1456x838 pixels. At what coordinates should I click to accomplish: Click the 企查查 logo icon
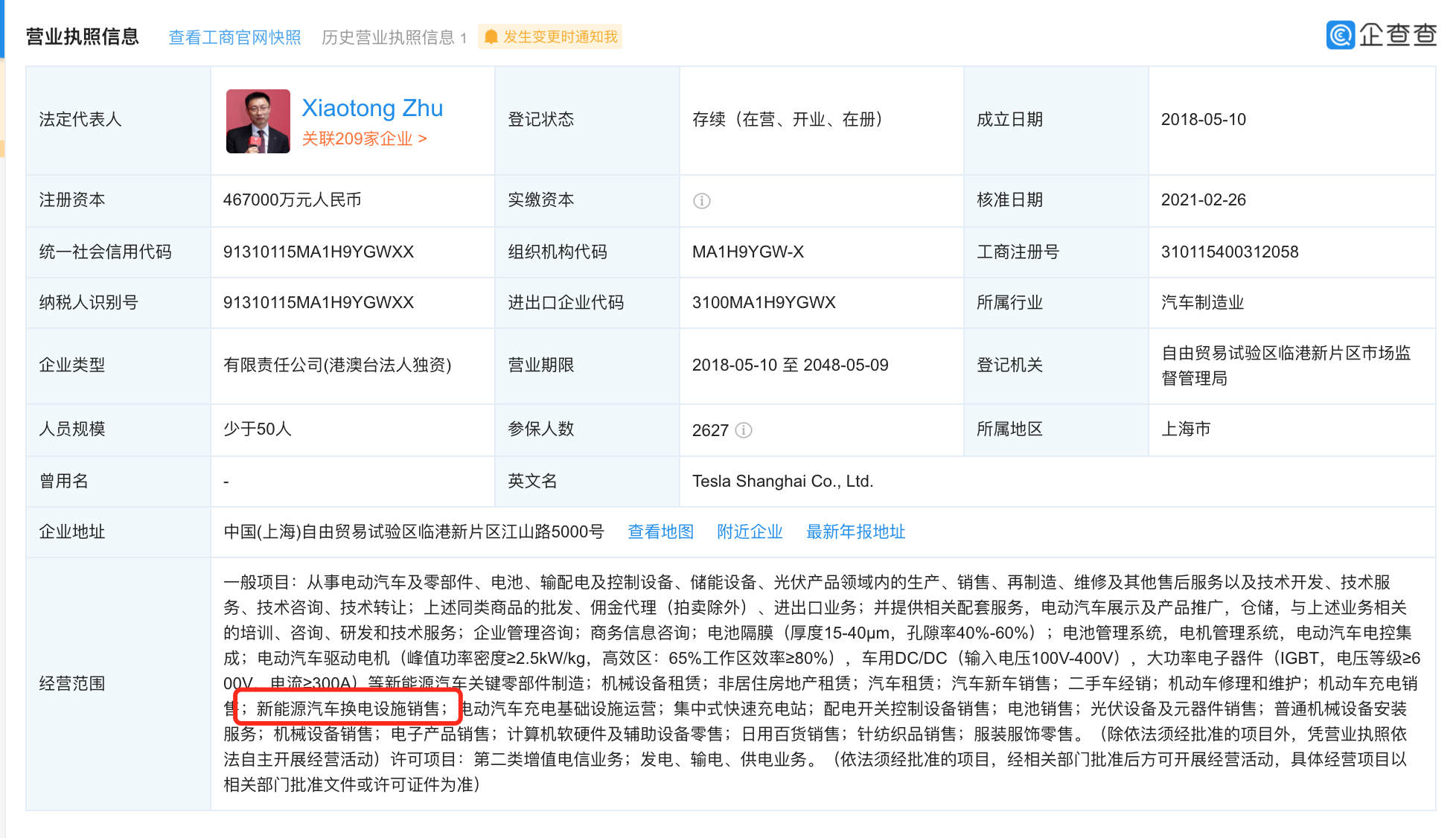pos(1340,35)
